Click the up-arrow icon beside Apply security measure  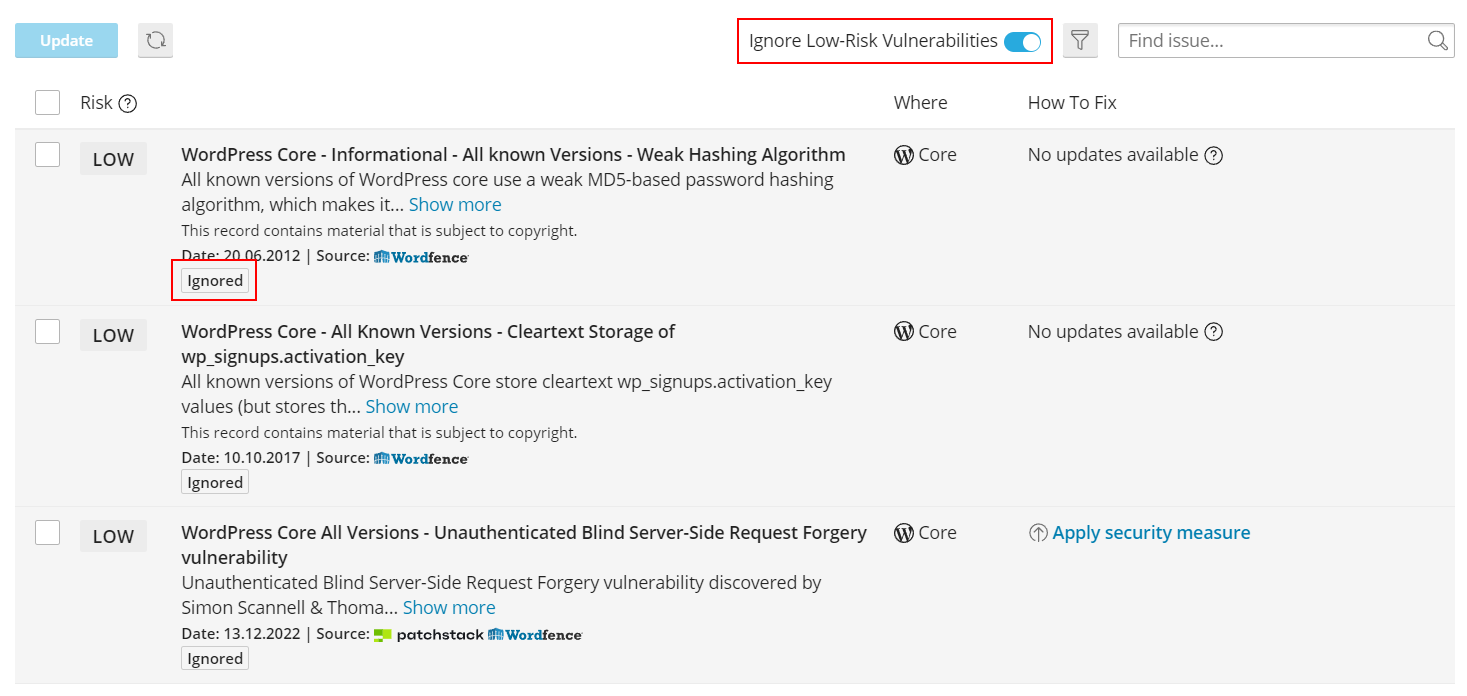pyautogui.click(x=1038, y=533)
